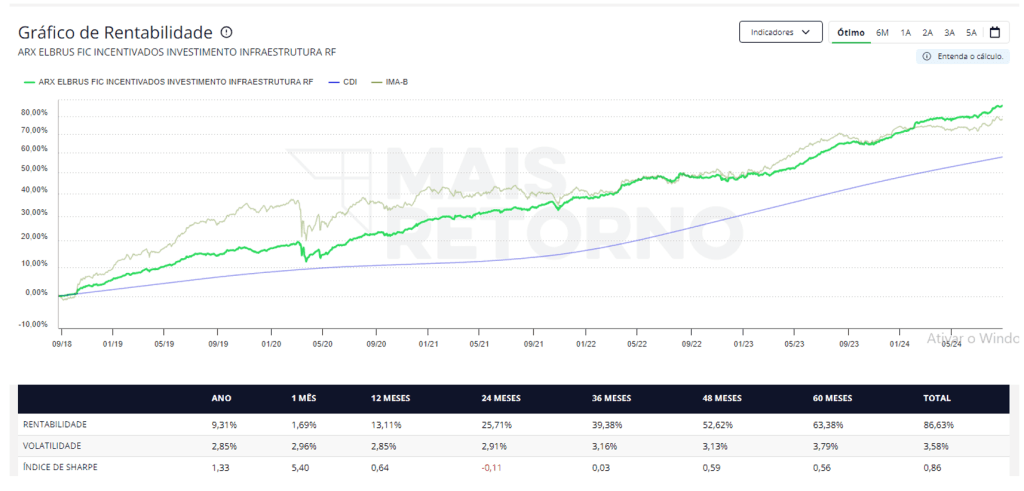Toggle the ARX ELBRUS legend series

168,82
